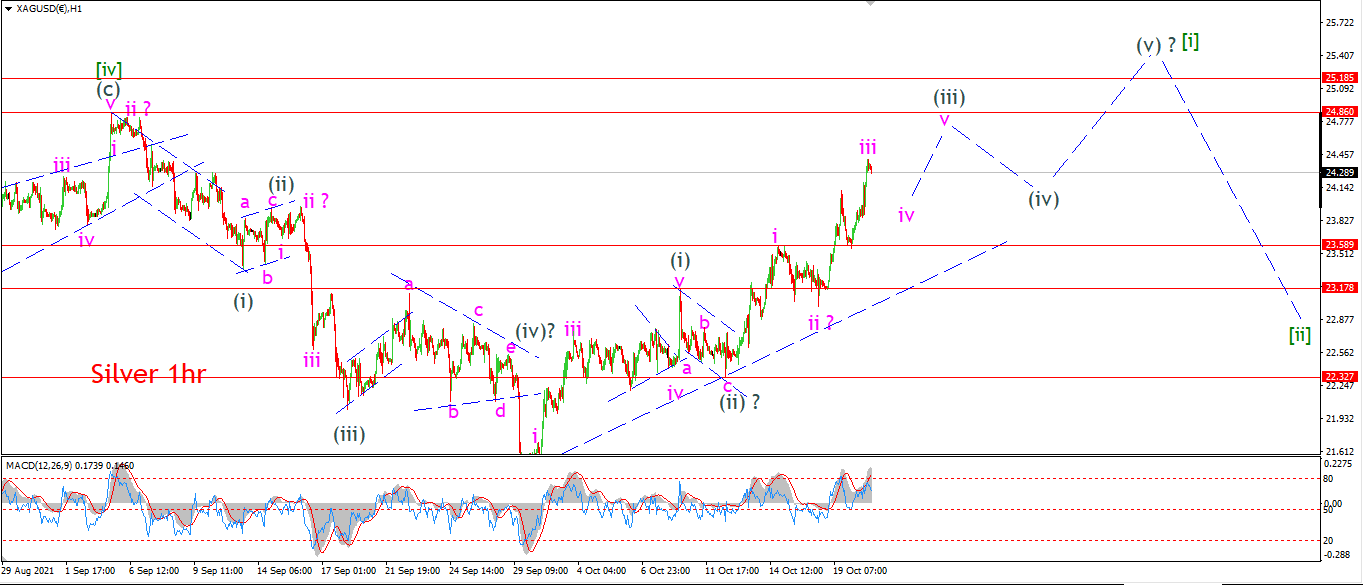
Task: Select the 25.185 red price level tag
Action: [x=1339, y=77]
